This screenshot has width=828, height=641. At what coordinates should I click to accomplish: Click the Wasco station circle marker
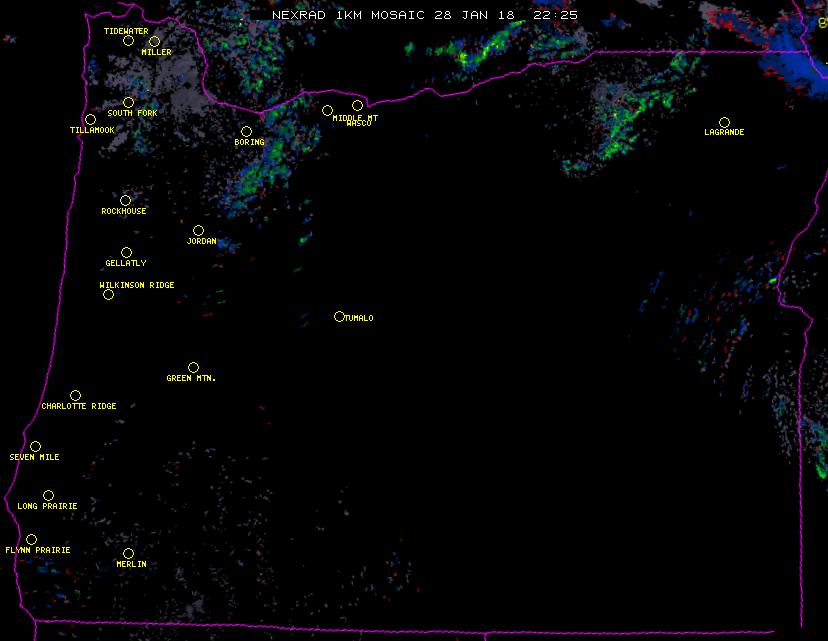(x=357, y=105)
